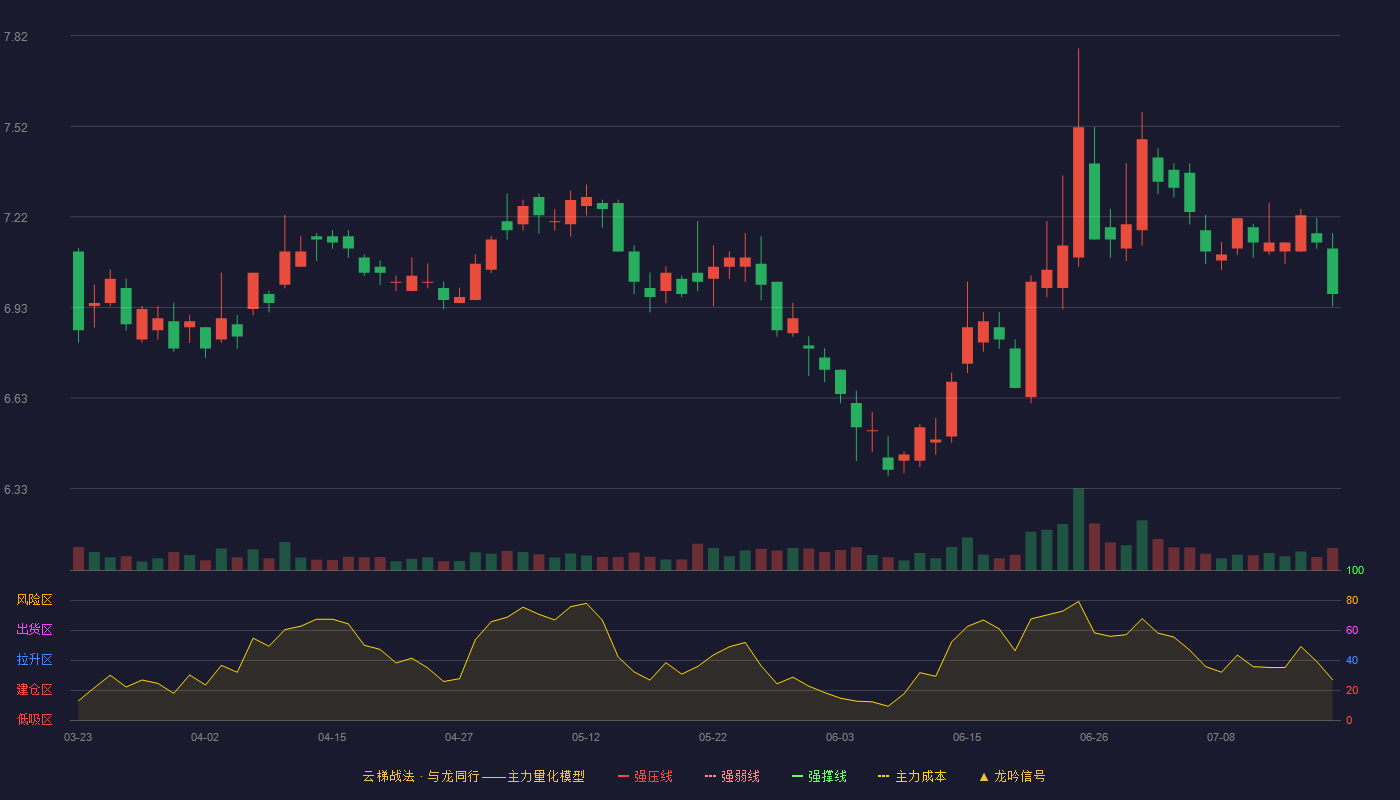The height and width of the screenshot is (800, 1400).
Task: Toggle the 强压线 legend series
Action: [645, 776]
